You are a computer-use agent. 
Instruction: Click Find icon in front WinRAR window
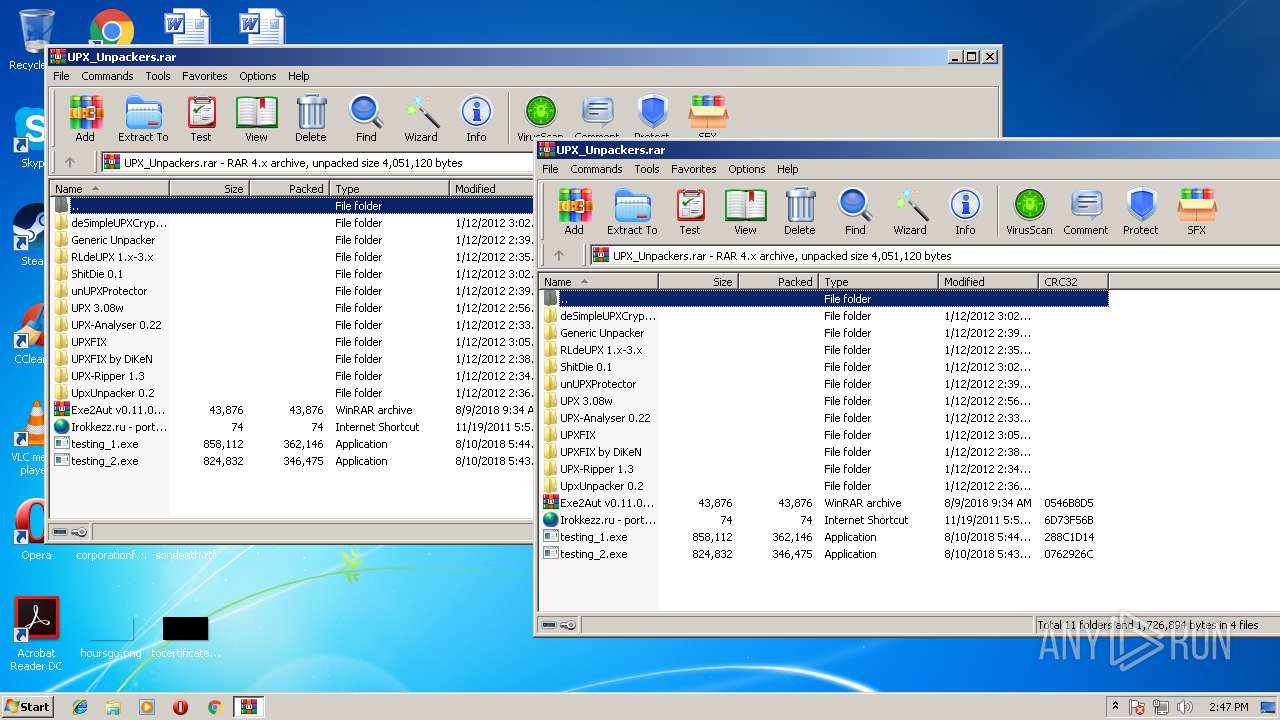pyautogui.click(x=855, y=212)
